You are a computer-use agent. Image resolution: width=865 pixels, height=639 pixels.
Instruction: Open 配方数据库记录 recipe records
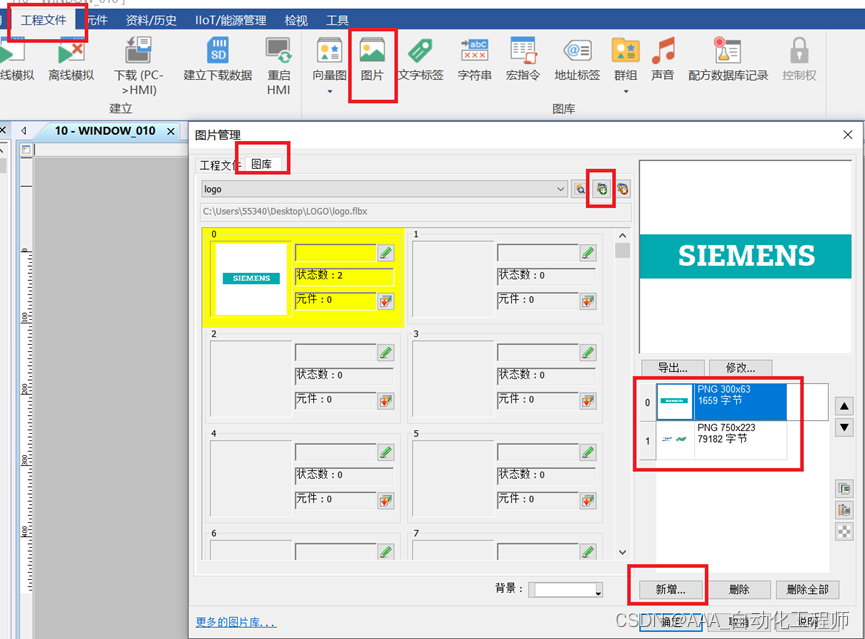(x=728, y=59)
